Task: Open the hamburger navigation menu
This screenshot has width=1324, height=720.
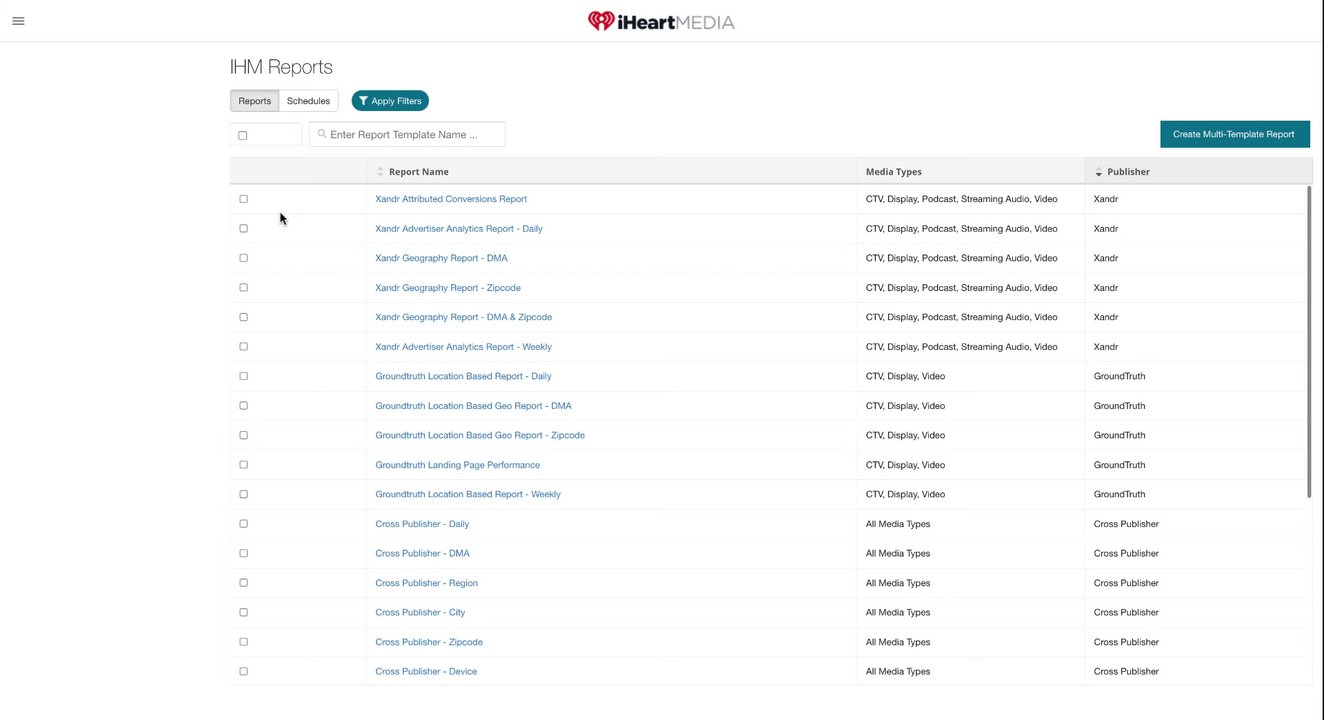Action: click(18, 21)
